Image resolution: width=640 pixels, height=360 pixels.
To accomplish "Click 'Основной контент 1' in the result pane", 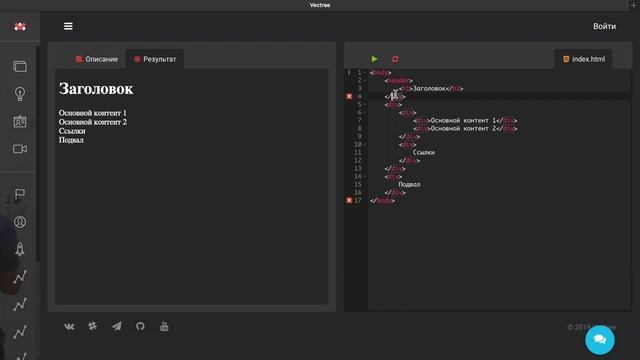I will 93,113.
